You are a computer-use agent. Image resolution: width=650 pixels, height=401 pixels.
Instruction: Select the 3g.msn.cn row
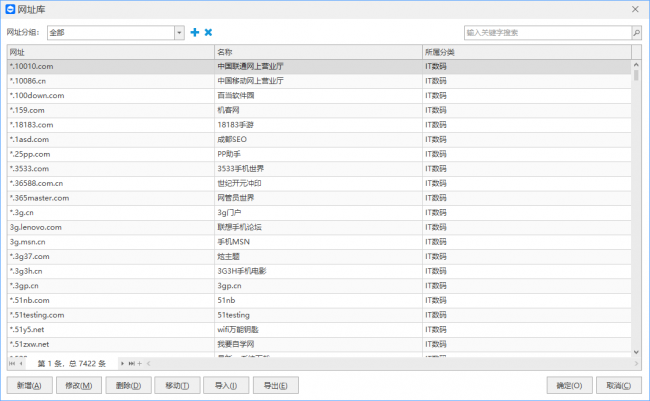pyautogui.click(x=319, y=242)
